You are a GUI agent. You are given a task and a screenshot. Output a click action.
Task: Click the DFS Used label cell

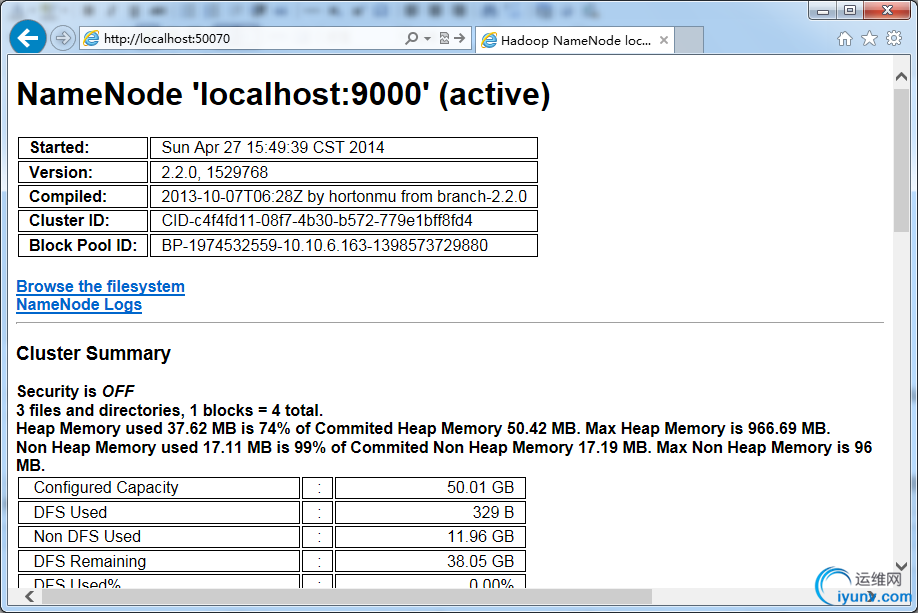(x=159, y=512)
